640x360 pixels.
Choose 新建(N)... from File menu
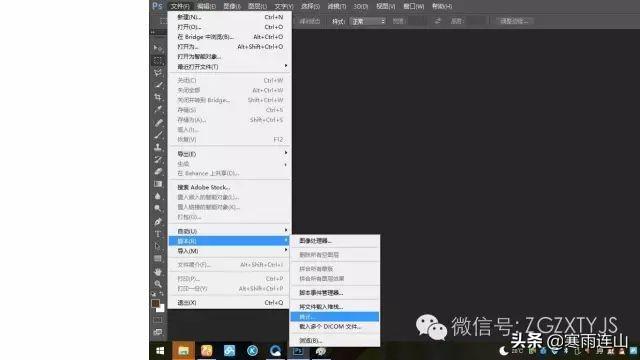coord(229,17)
